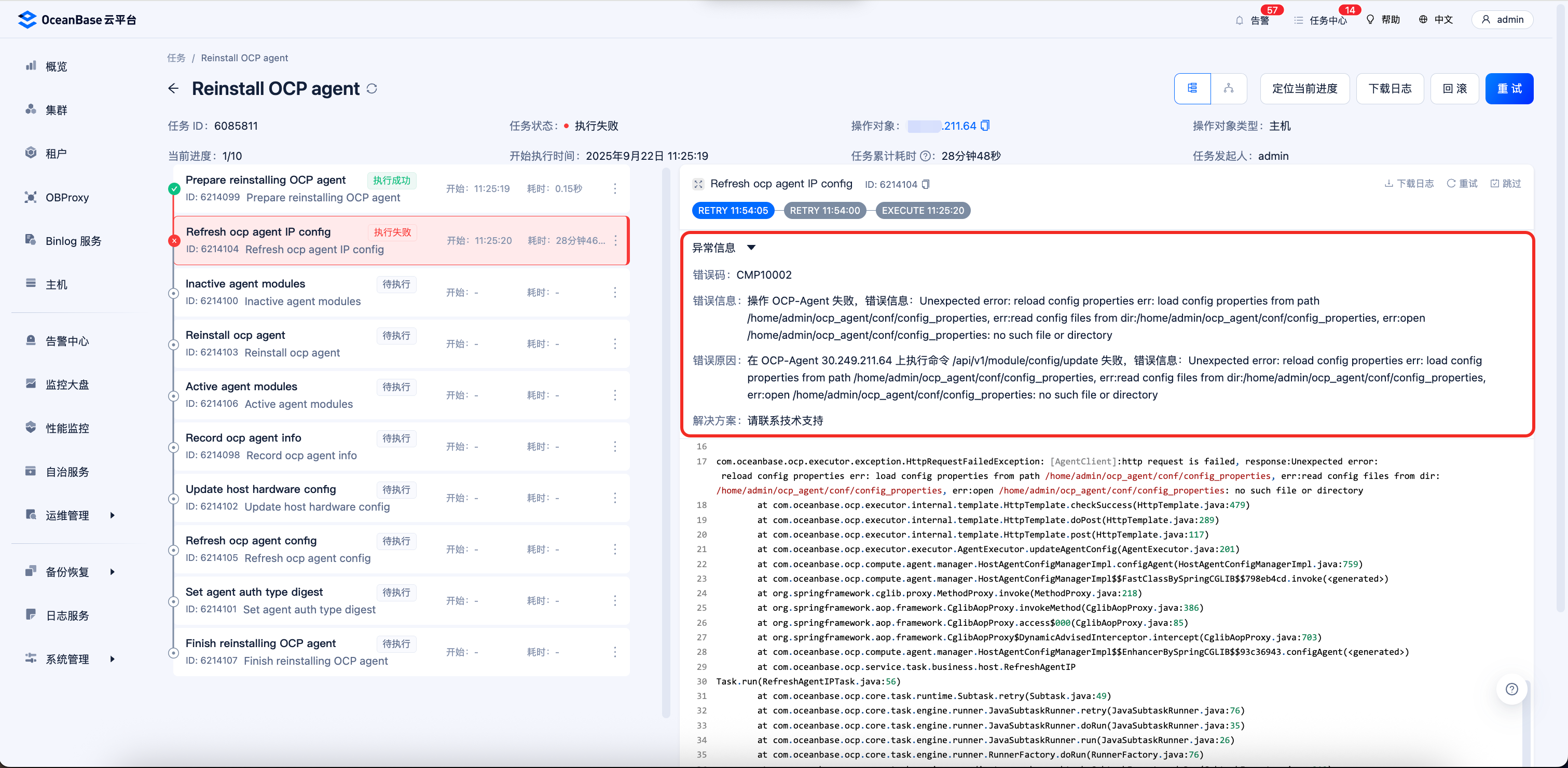This screenshot has height=768, width=1568.
Task: Click 定位当前进度 button
Action: point(1304,89)
